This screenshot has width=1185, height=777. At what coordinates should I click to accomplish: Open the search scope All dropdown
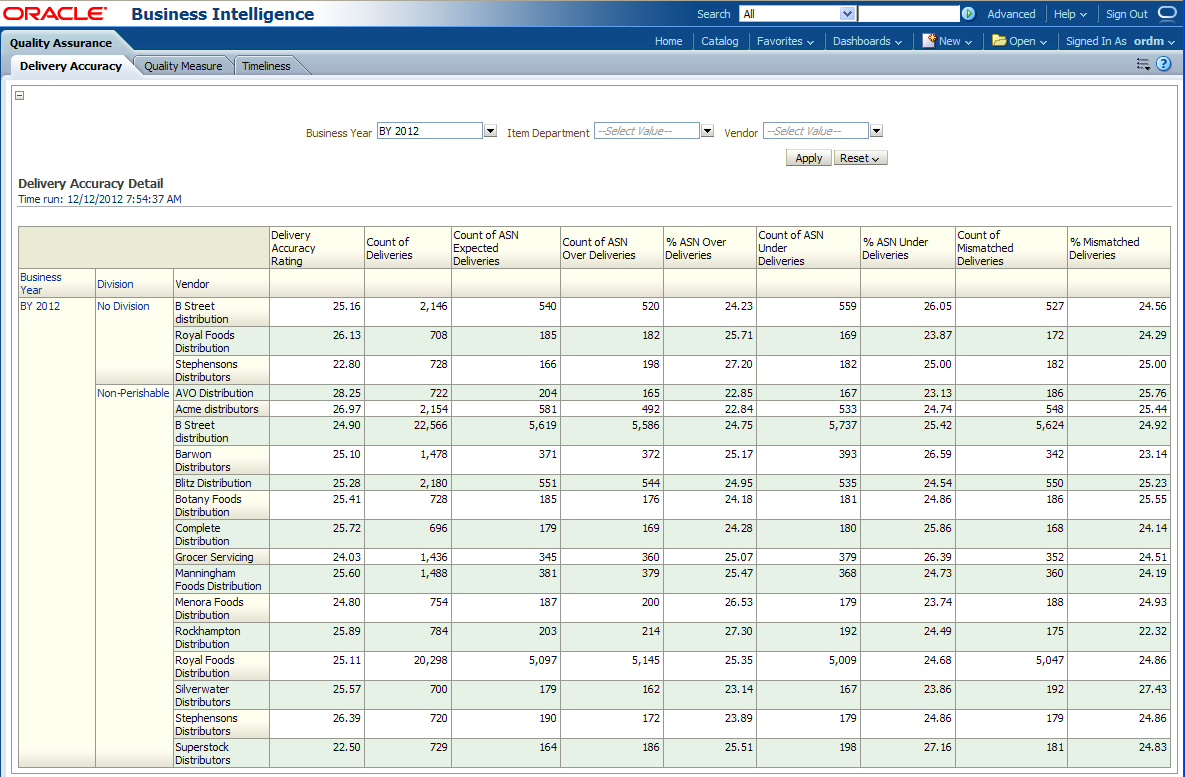click(x=848, y=14)
